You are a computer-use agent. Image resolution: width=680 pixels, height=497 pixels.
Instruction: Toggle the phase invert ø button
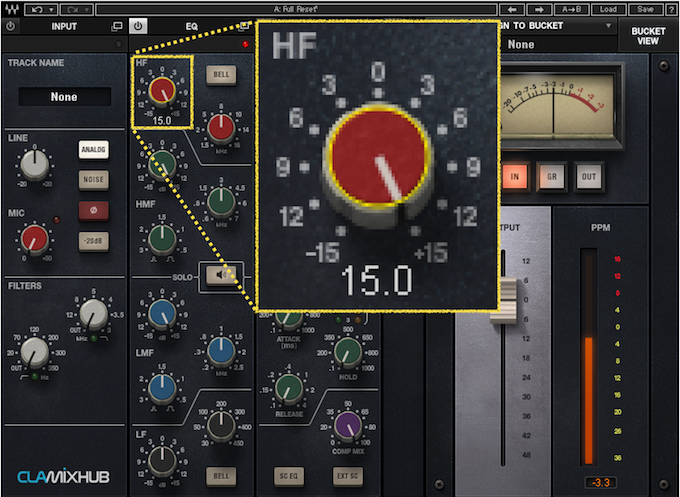pyautogui.click(x=93, y=210)
